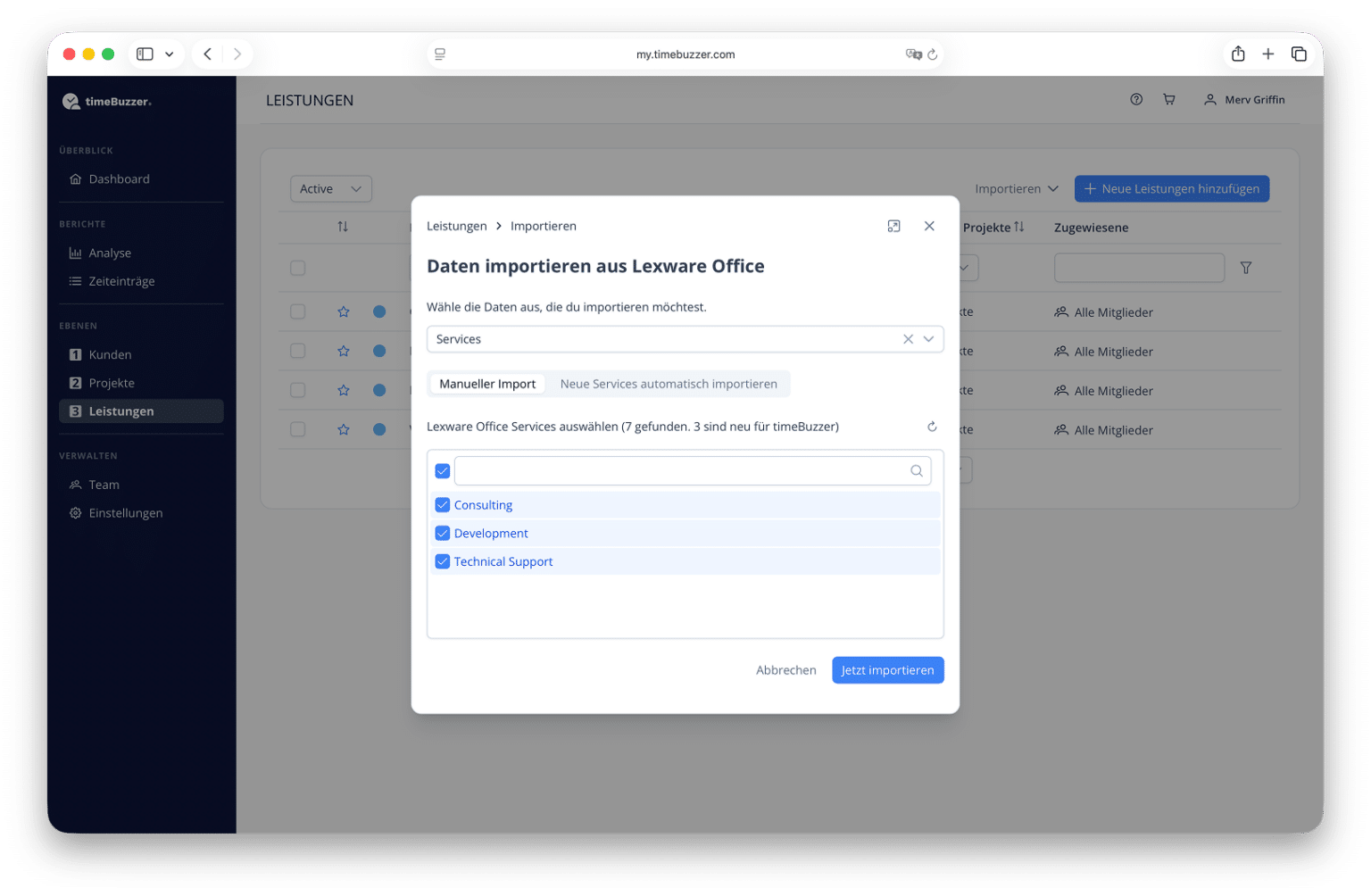Click the Zugewiesene filter input field

(1139, 268)
